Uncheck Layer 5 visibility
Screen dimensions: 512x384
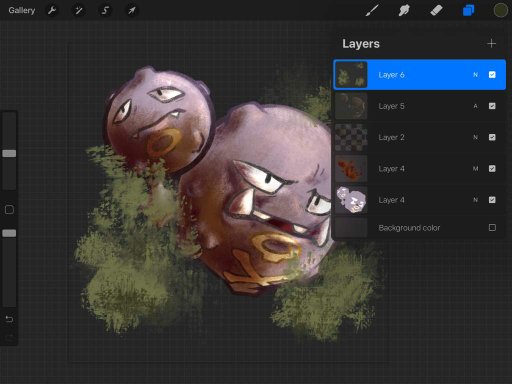492,106
